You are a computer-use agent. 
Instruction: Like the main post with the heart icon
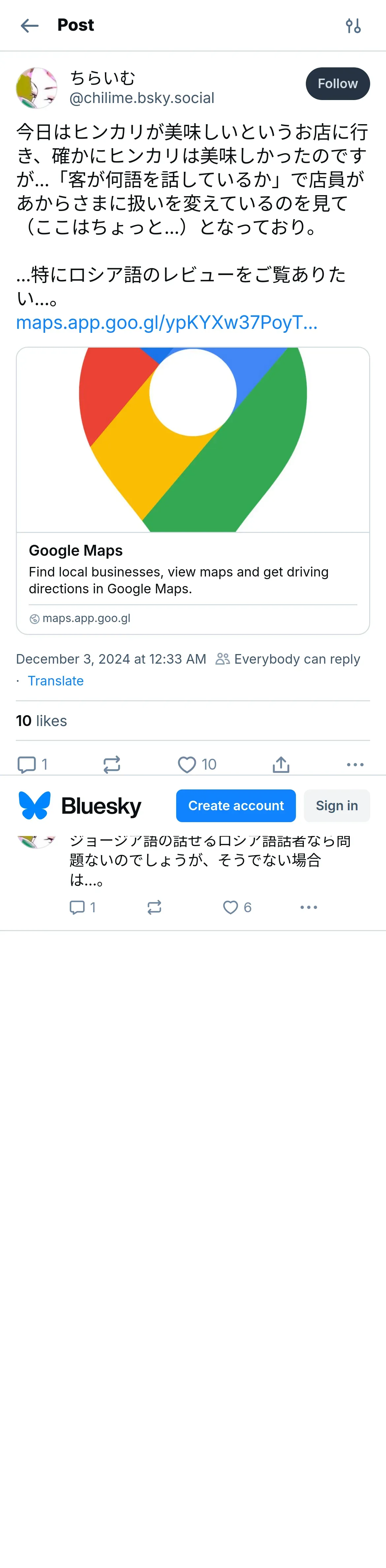(196, 765)
